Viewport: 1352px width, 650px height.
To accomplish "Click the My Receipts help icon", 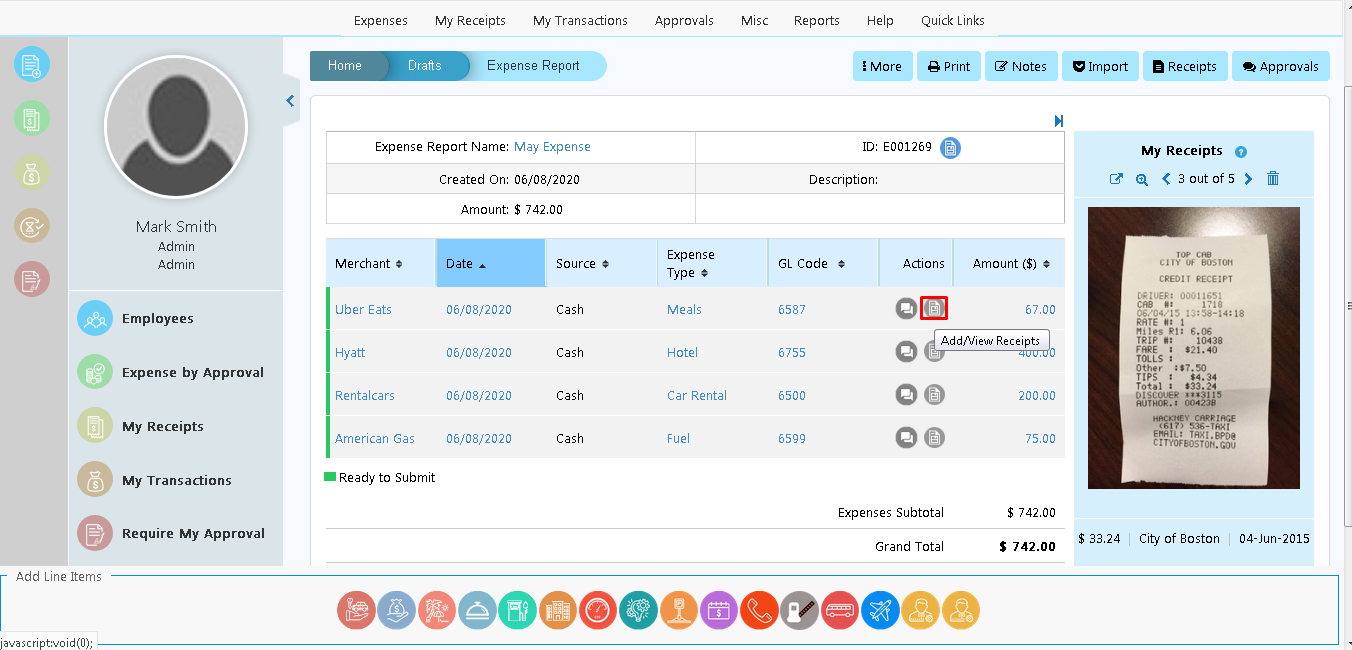I will [1241, 152].
